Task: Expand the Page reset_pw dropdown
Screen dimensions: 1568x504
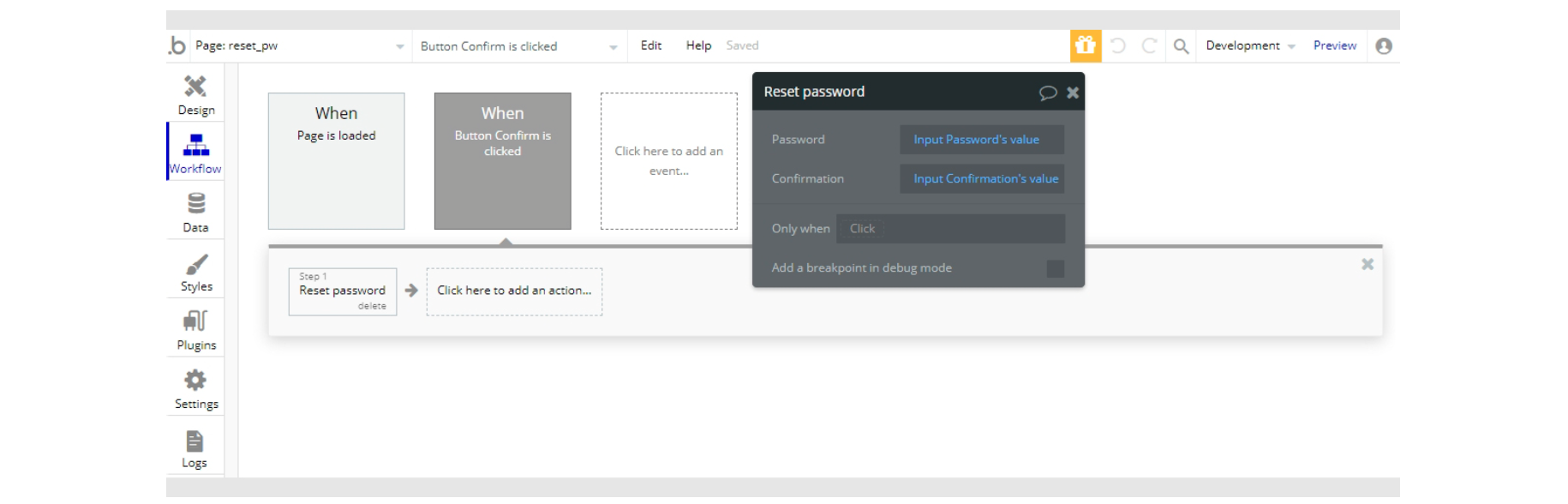Action: pyautogui.click(x=399, y=46)
